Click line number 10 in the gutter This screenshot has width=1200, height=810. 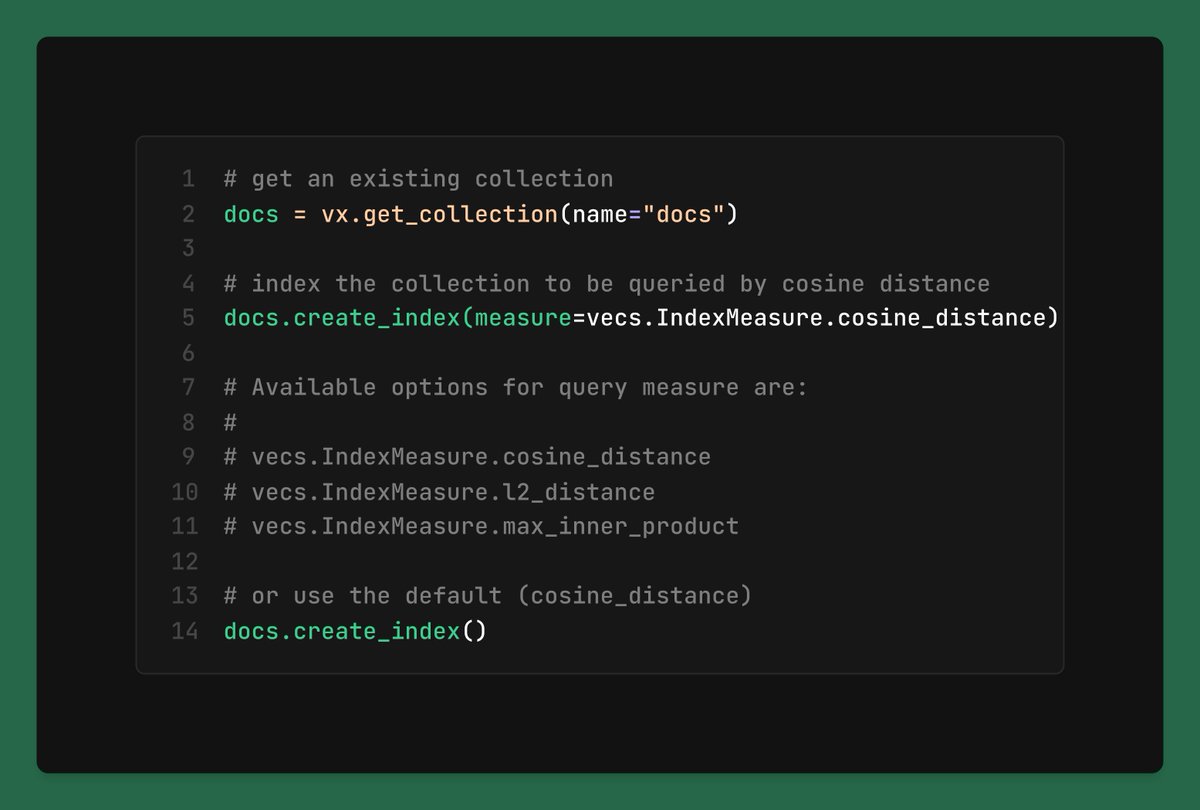pyautogui.click(x=184, y=492)
